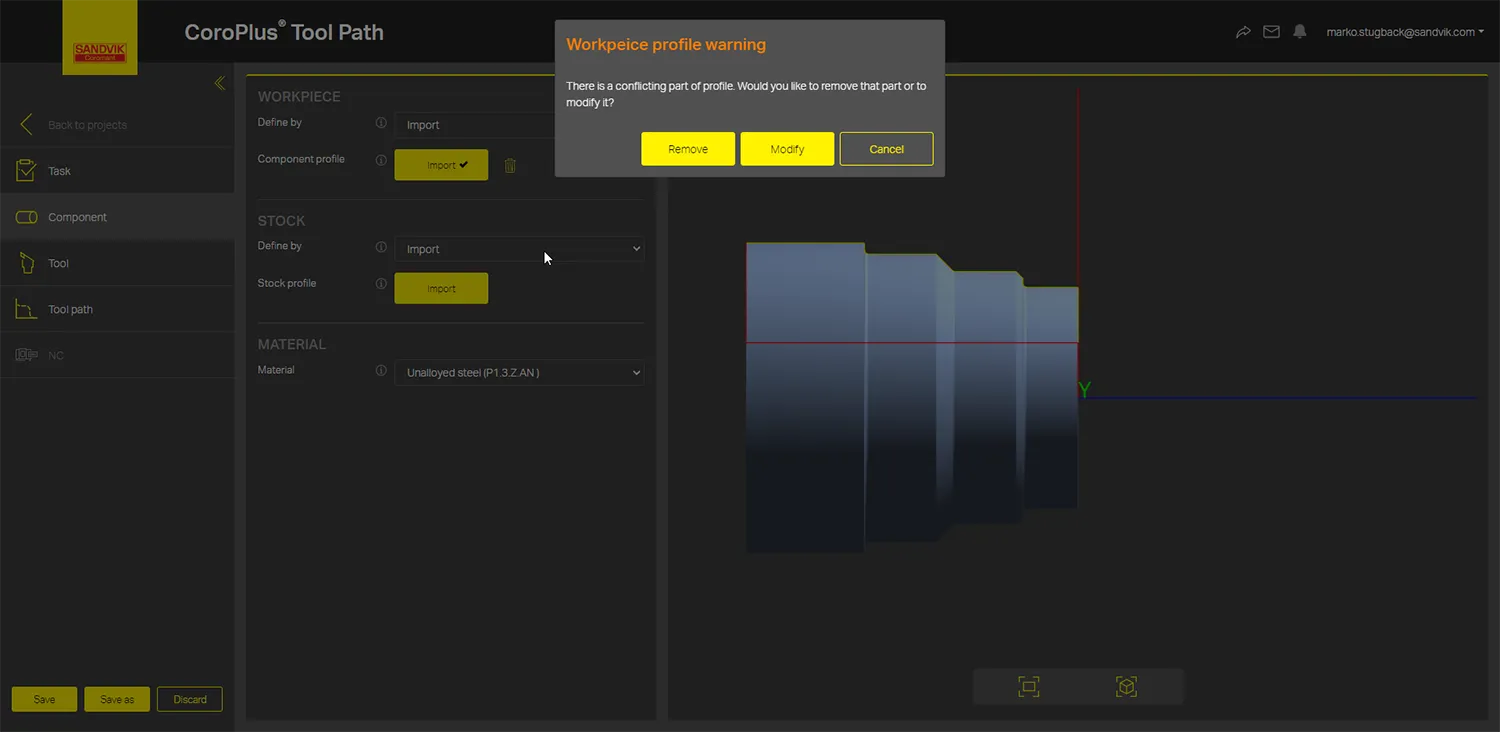The width and height of the screenshot is (1500, 732).
Task: Collapse the sidebar with the double chevron
Action: [x=220, y=83]
